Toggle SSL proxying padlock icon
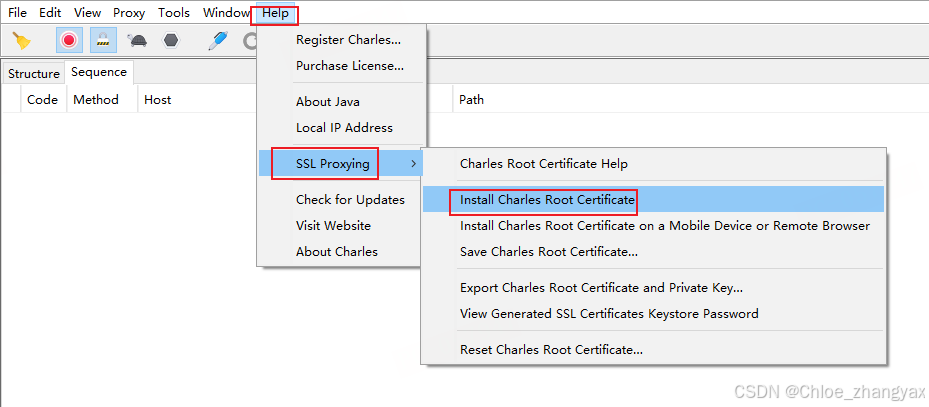 coord(104,40)
